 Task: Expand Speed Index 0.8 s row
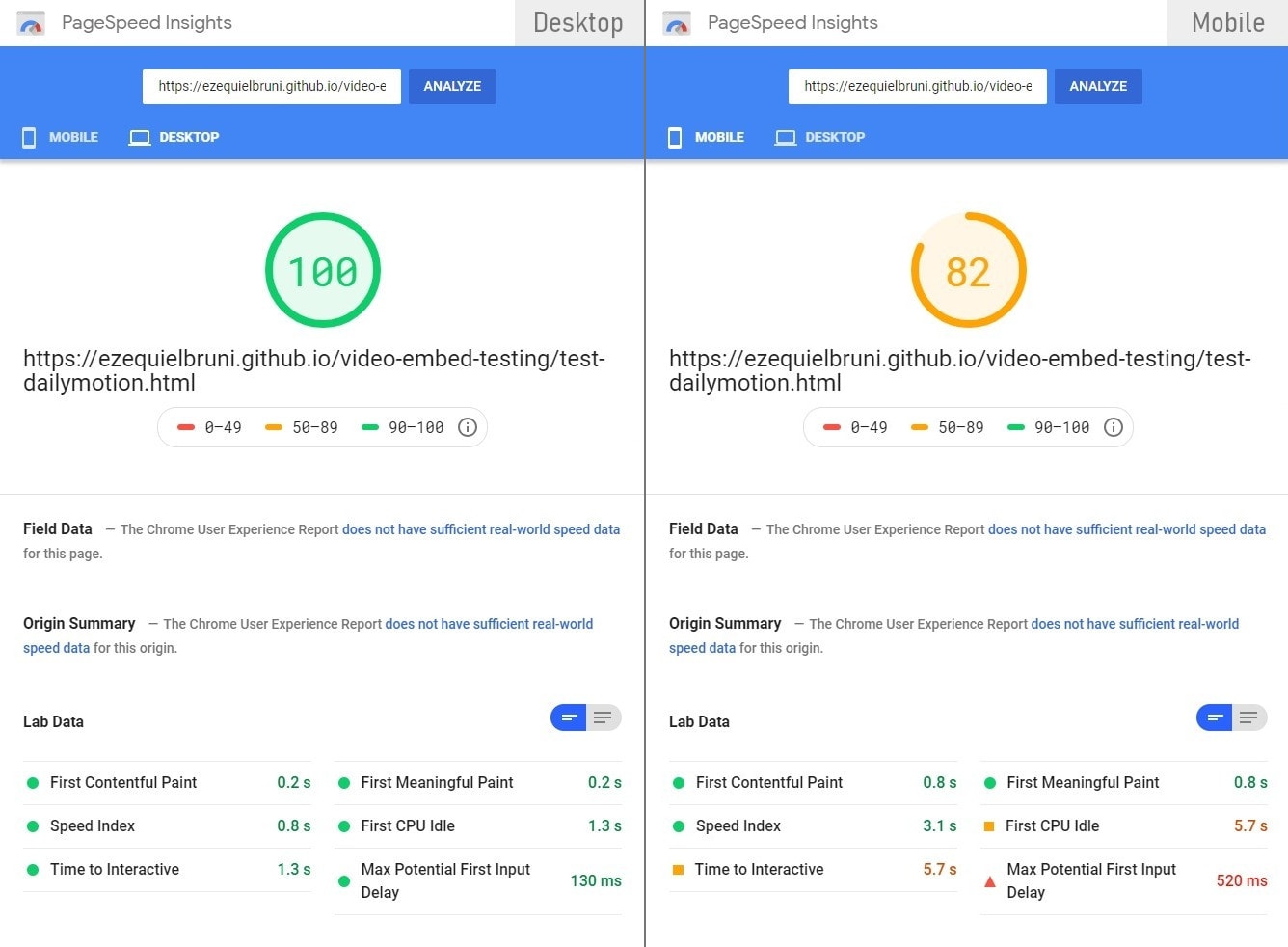(x=168, y=826)
